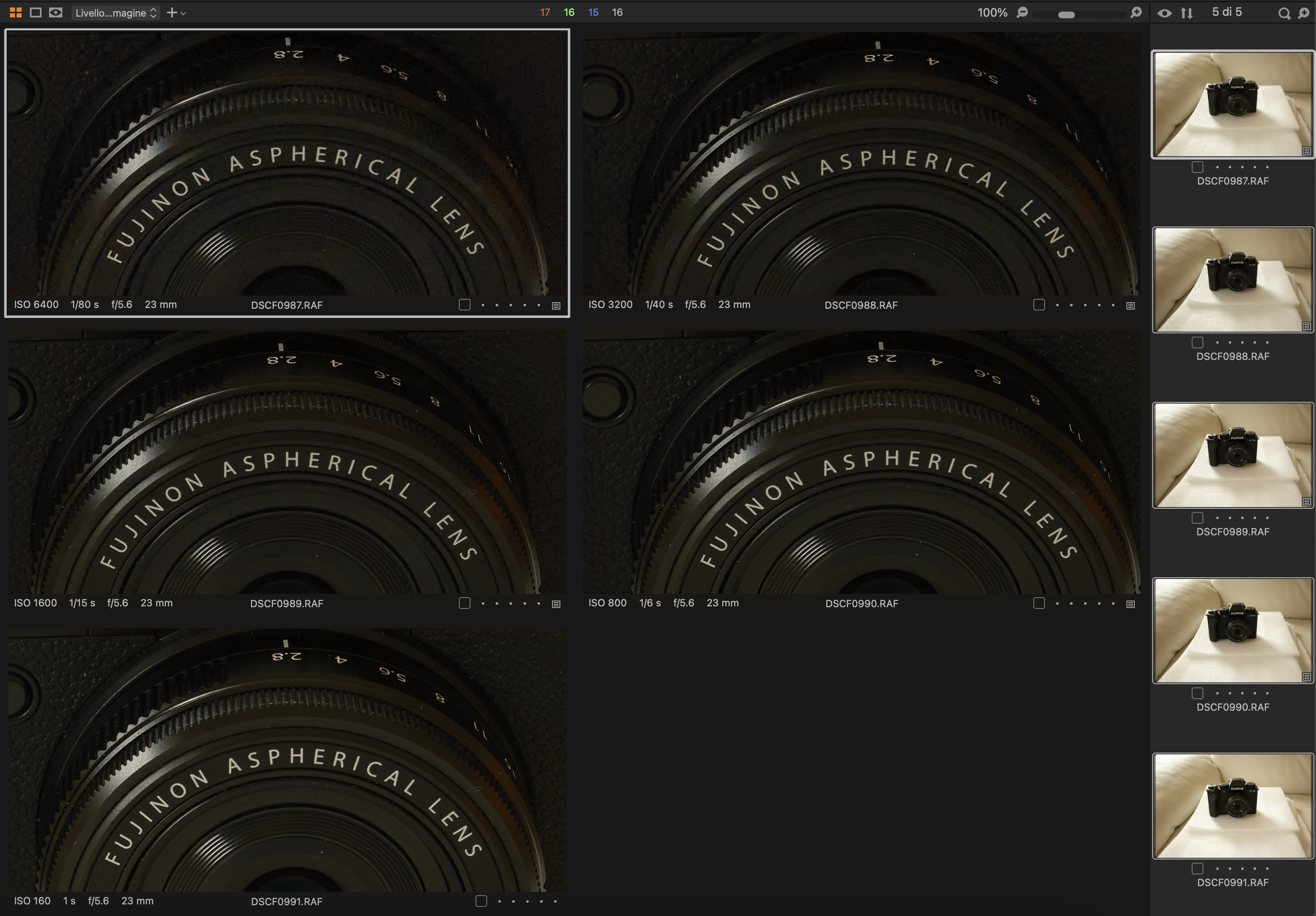Set five-star rating on DSCF0987.RAF viewer bar
Screen dimensions: 1316x916
[539, 305]
